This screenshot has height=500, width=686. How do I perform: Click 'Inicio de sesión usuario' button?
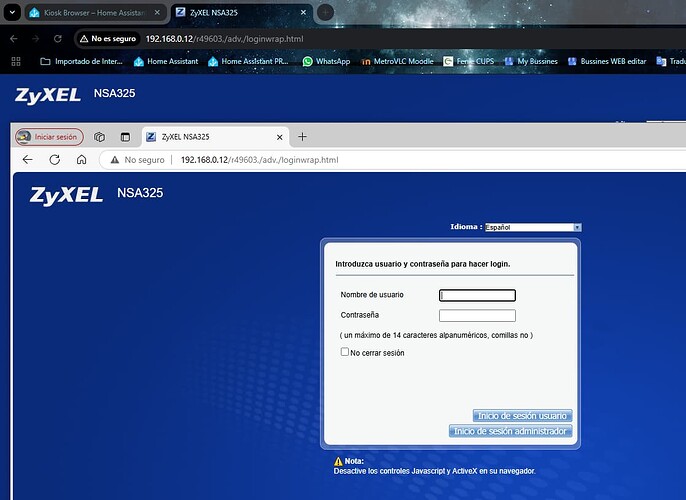click(x=522, y=416)
